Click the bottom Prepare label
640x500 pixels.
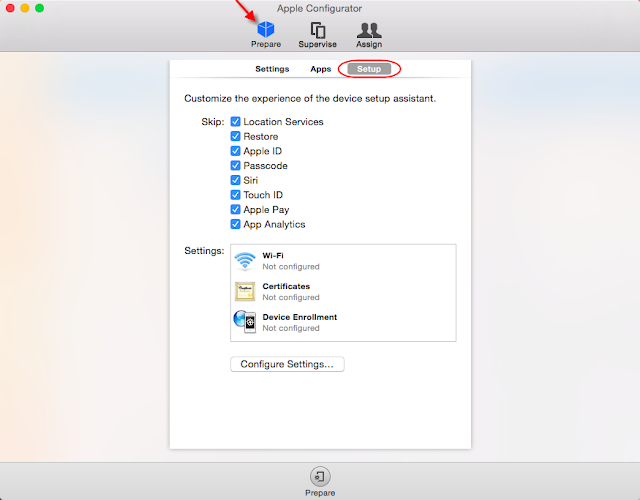tap(320, 493)
